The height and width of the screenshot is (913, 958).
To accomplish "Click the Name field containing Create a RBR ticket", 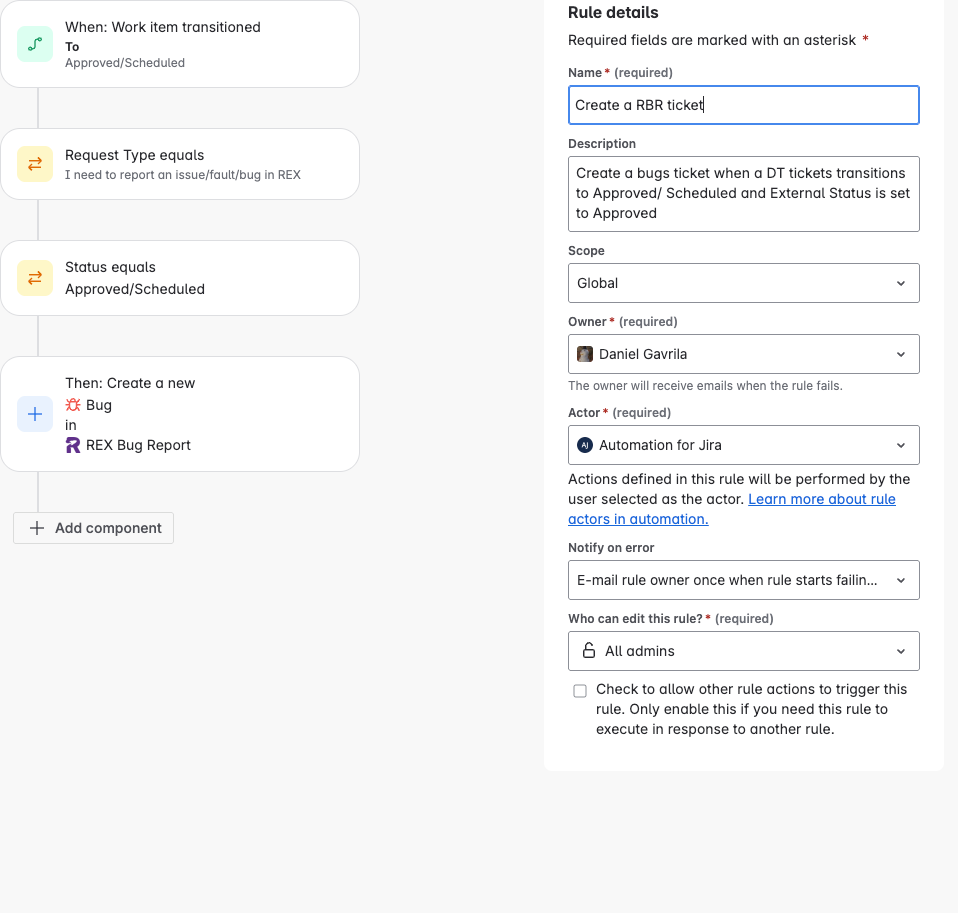I will (x=743, y=105).
